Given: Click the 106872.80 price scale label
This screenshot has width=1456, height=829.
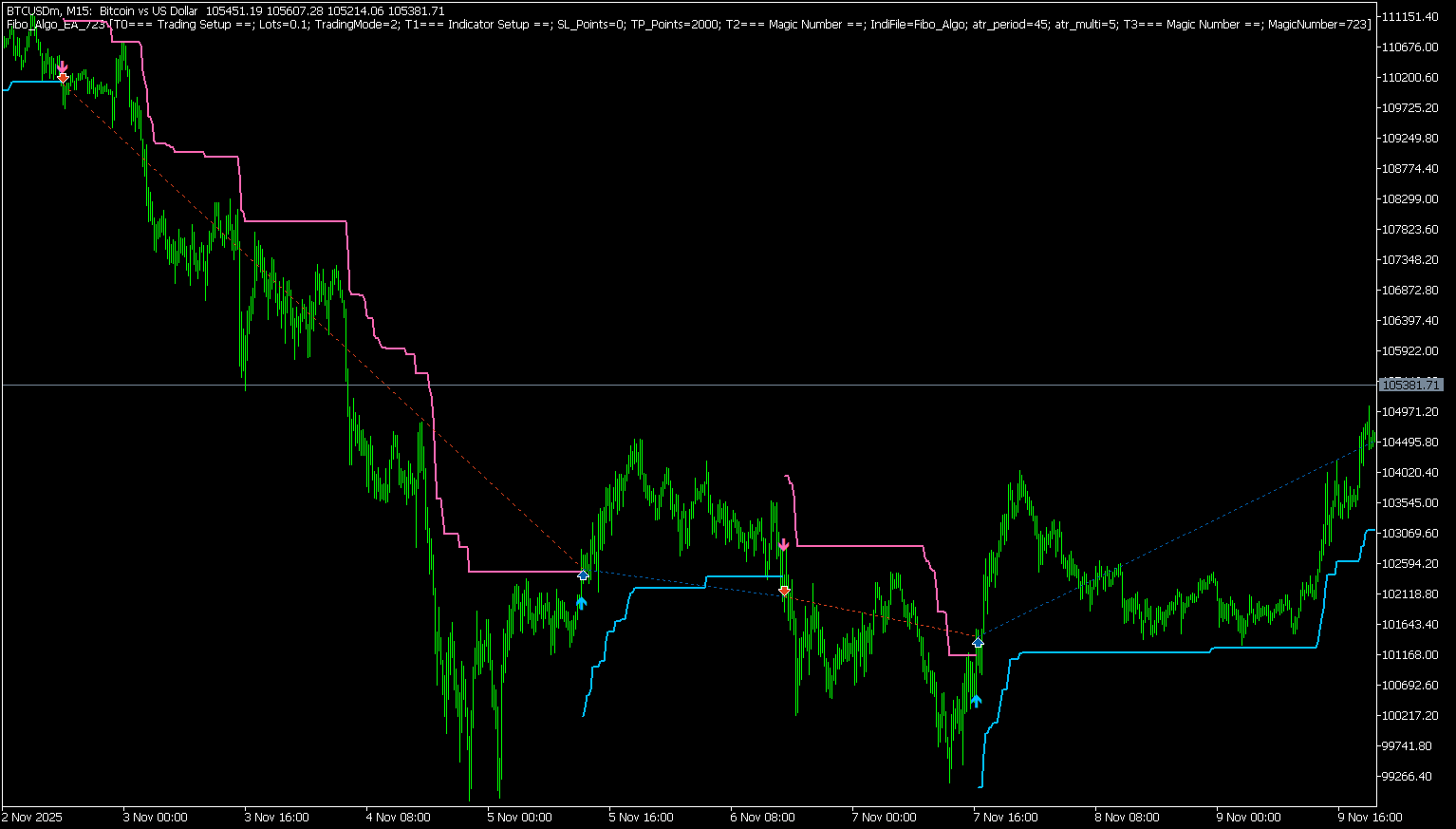Looking at the screenshot, I should (x=1410, y=290).
